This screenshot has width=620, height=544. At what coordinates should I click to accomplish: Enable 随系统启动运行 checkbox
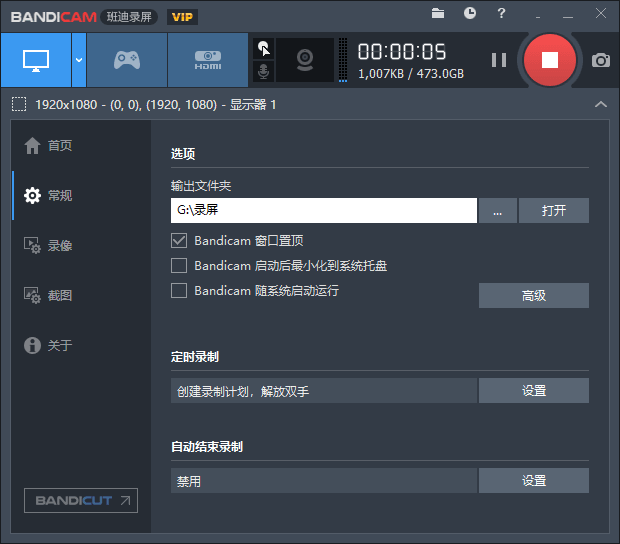click(179, 291)
